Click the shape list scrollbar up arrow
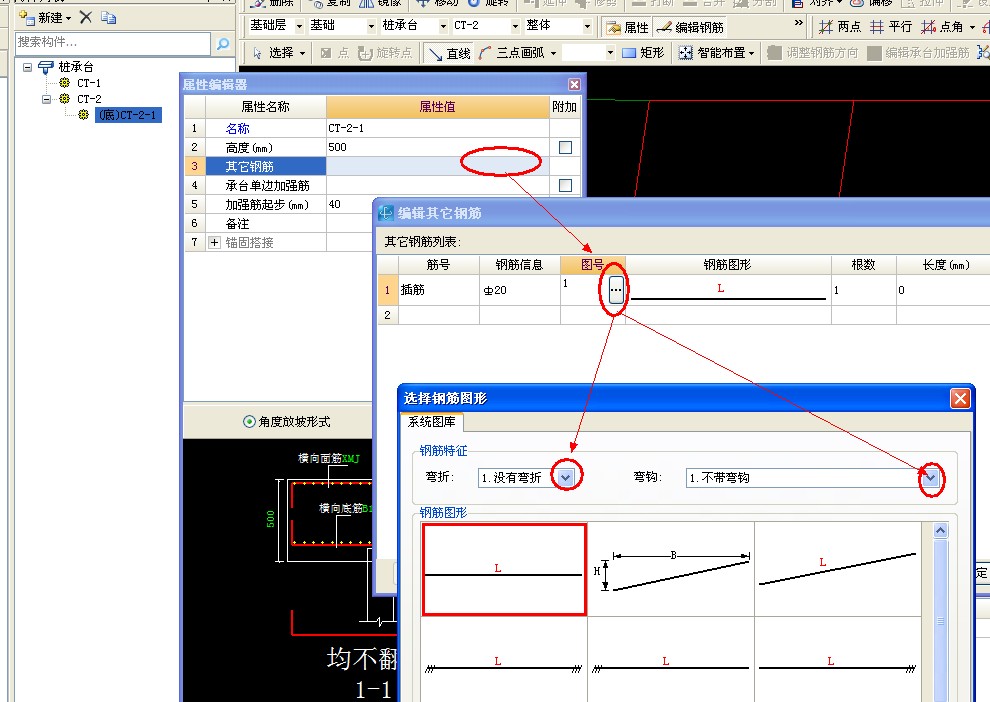 pyautogui.click(x=940, y=530)
